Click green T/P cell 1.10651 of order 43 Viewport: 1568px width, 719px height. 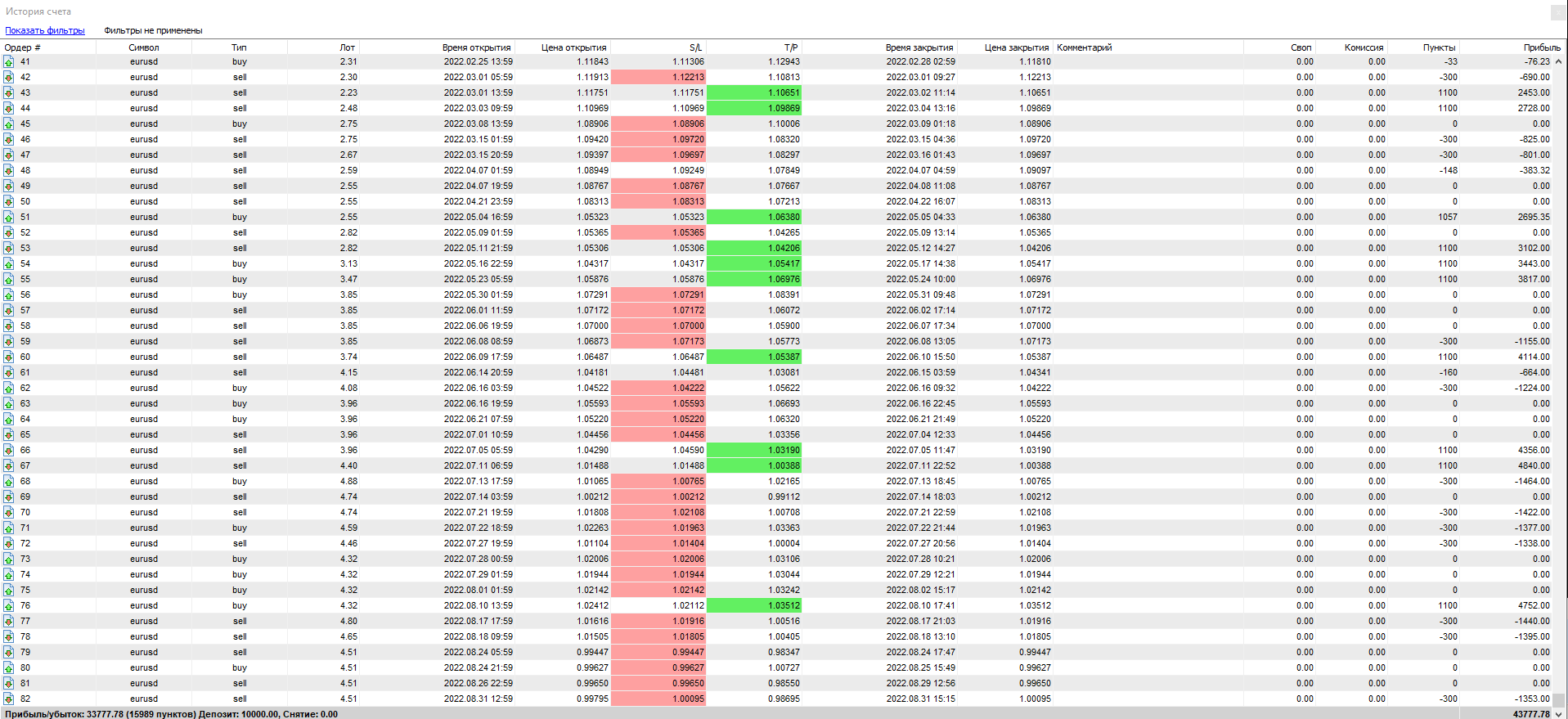point(753,92)
